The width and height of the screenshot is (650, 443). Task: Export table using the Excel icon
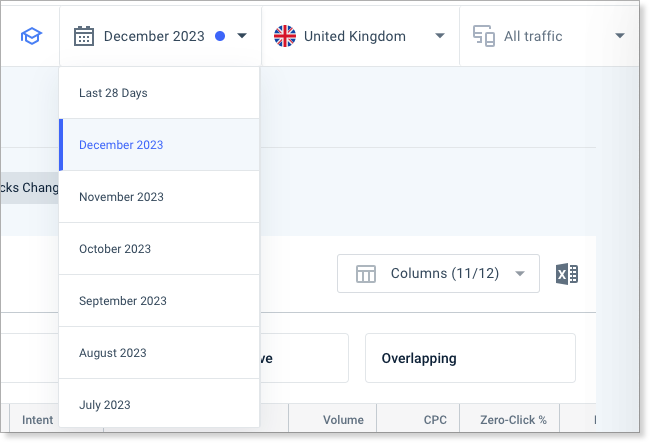[567, 274]
